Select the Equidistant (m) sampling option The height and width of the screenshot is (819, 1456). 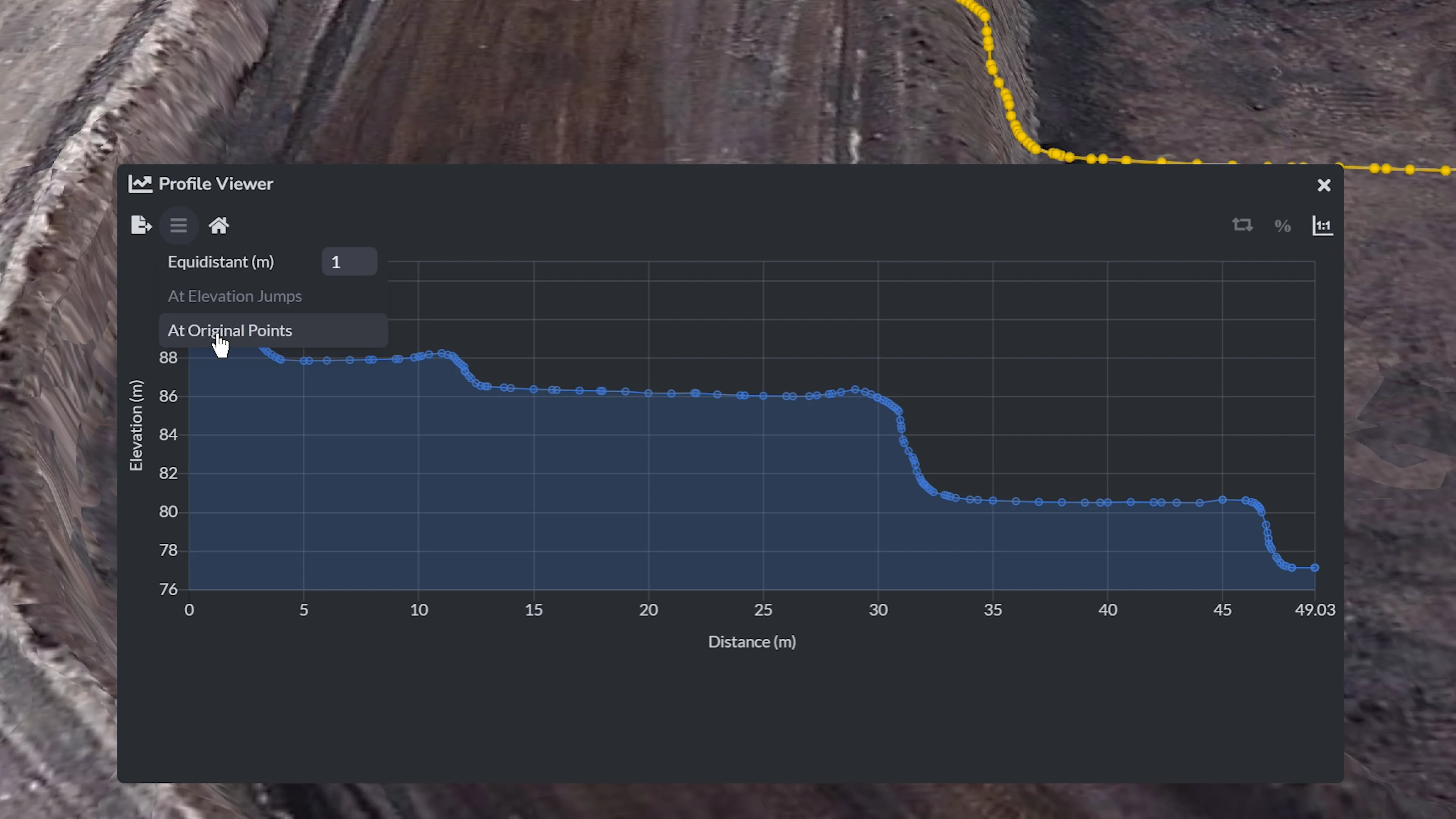(x=221, y=262)
